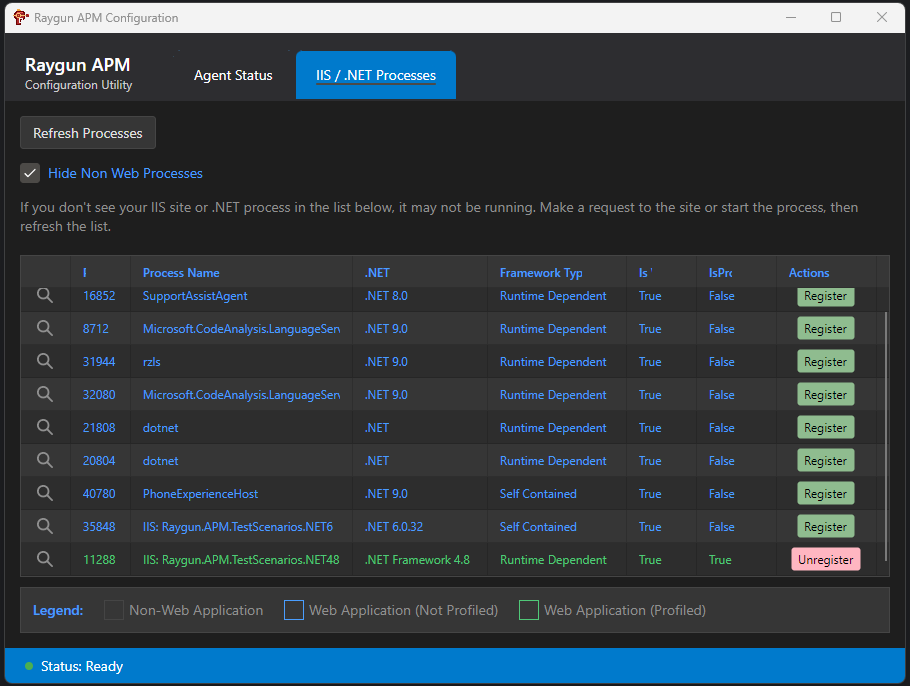Click Refresh Processes button
The width and height of the screenshot is (910, 686).
coord(88,133)
